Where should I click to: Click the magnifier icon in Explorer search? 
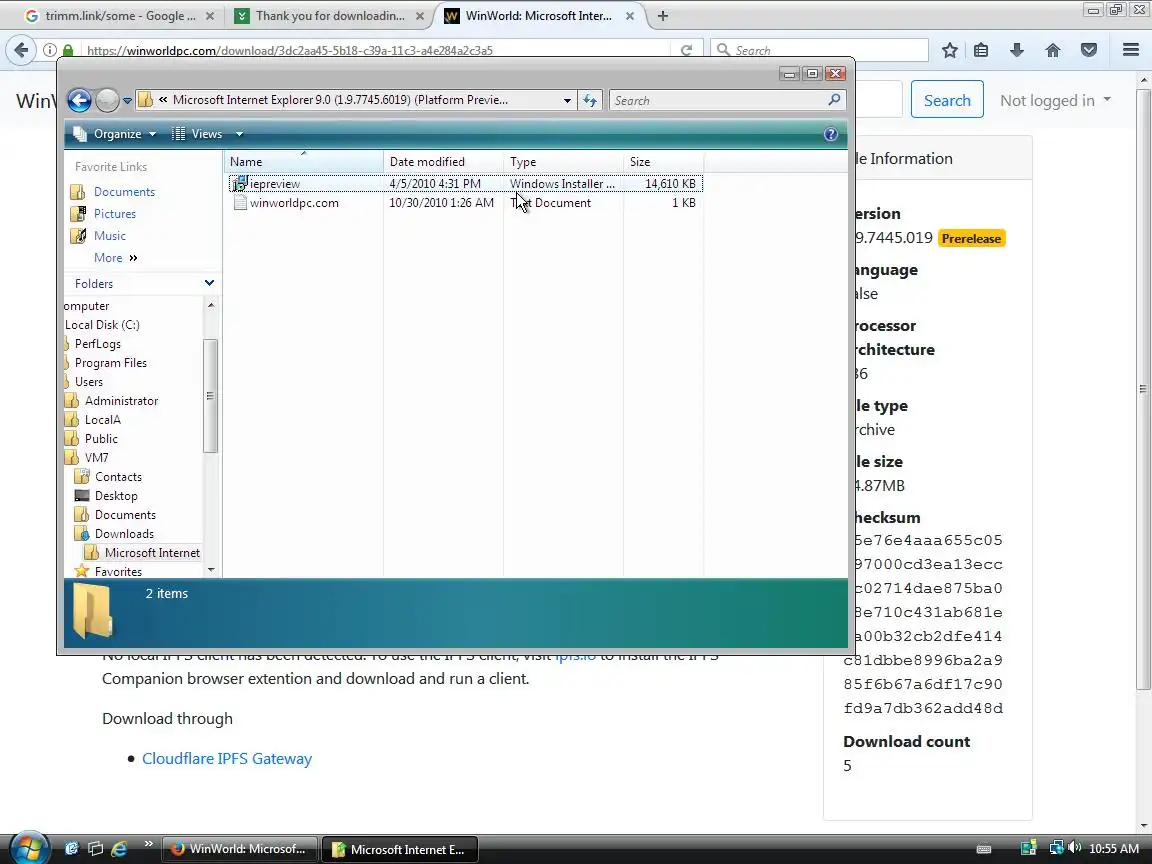click(834, 100)
